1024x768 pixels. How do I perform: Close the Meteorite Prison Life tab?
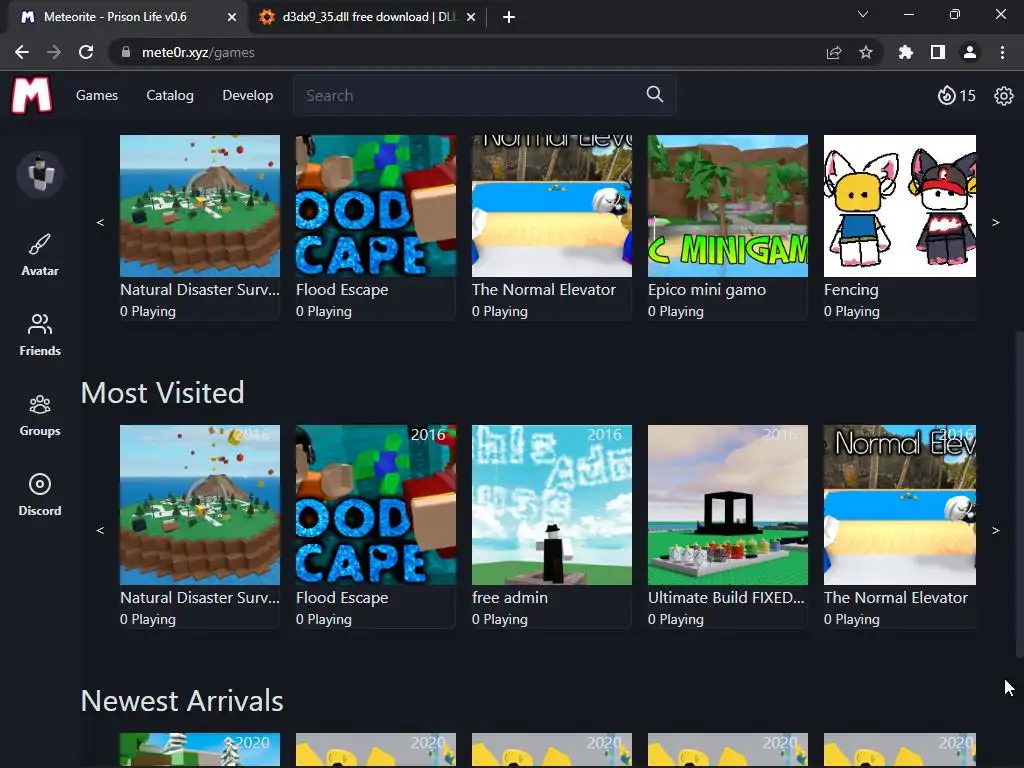coord(232,17)
